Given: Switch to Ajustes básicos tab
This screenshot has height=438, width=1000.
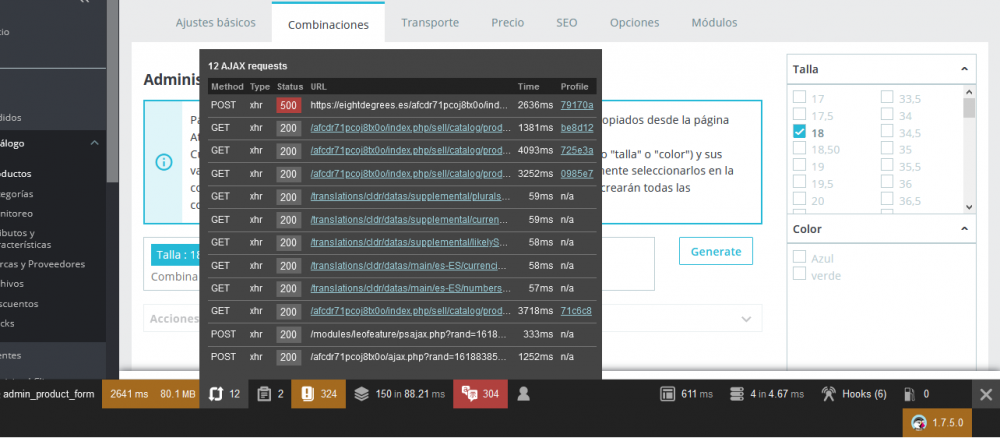Looking at the screenshot, I should click(216, 23).
